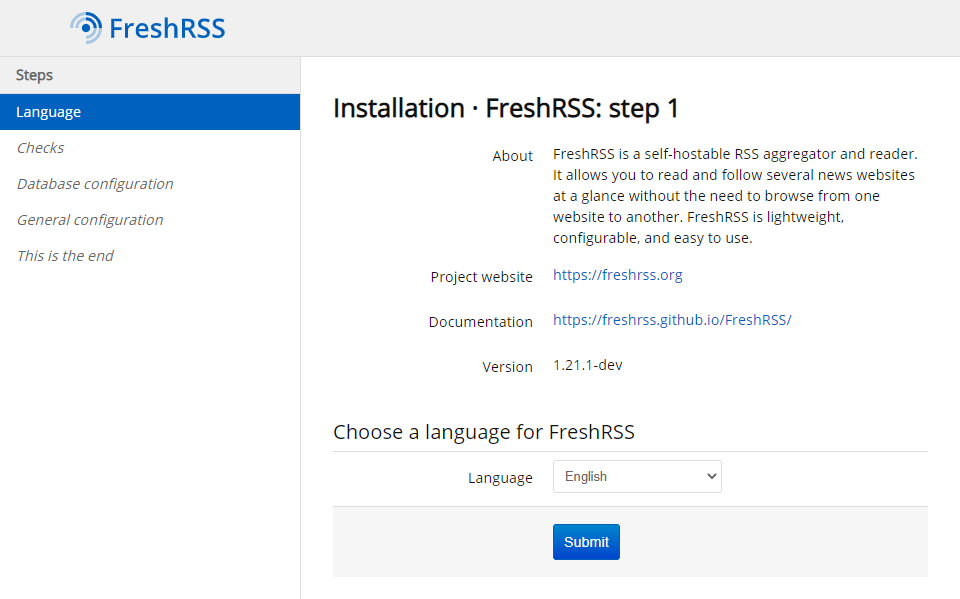Select the Checks step in the sidebar
The image size is (960, 599).
40,147
